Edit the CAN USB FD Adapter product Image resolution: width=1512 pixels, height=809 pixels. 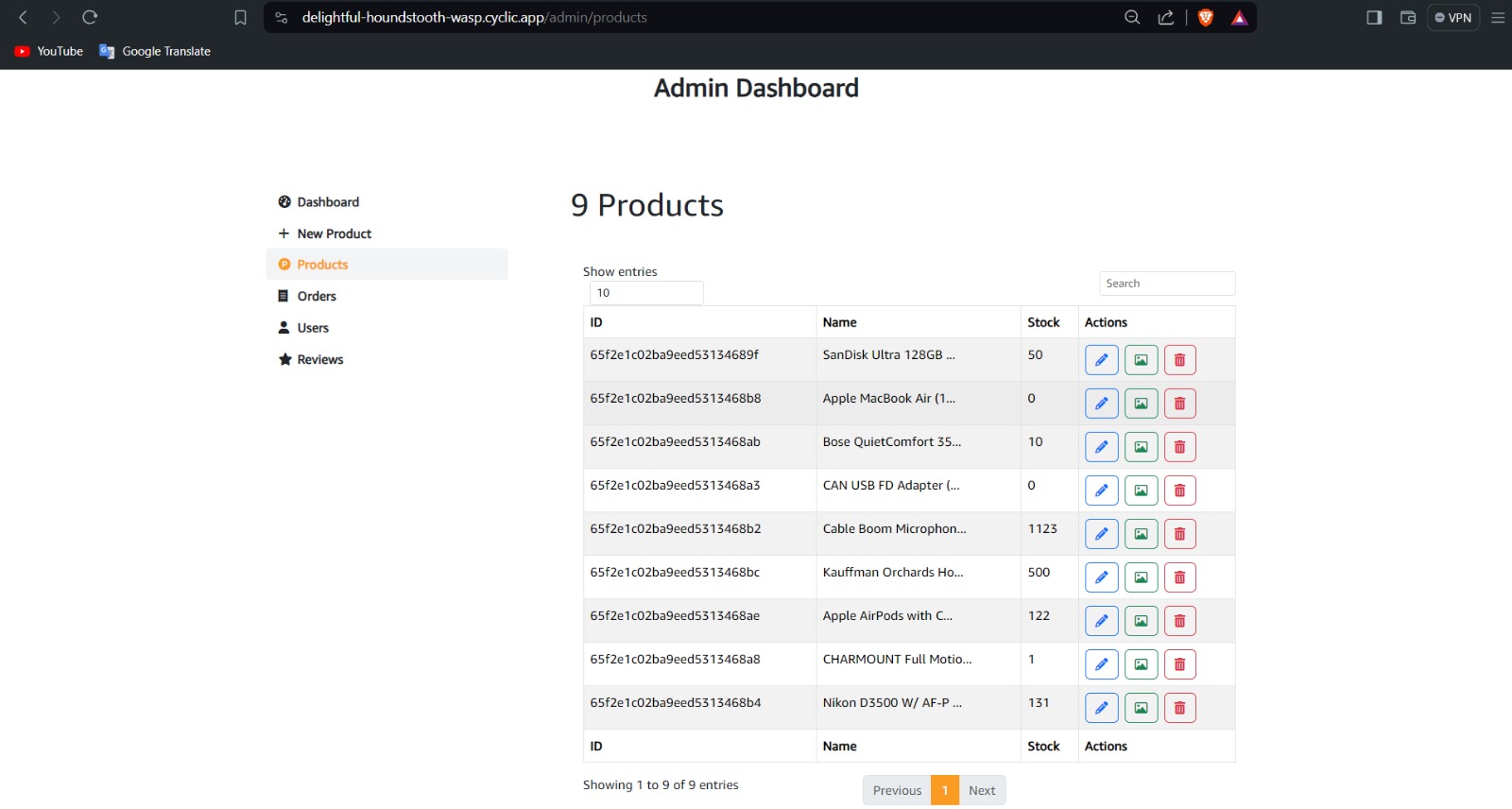(x=1102, y=491)
